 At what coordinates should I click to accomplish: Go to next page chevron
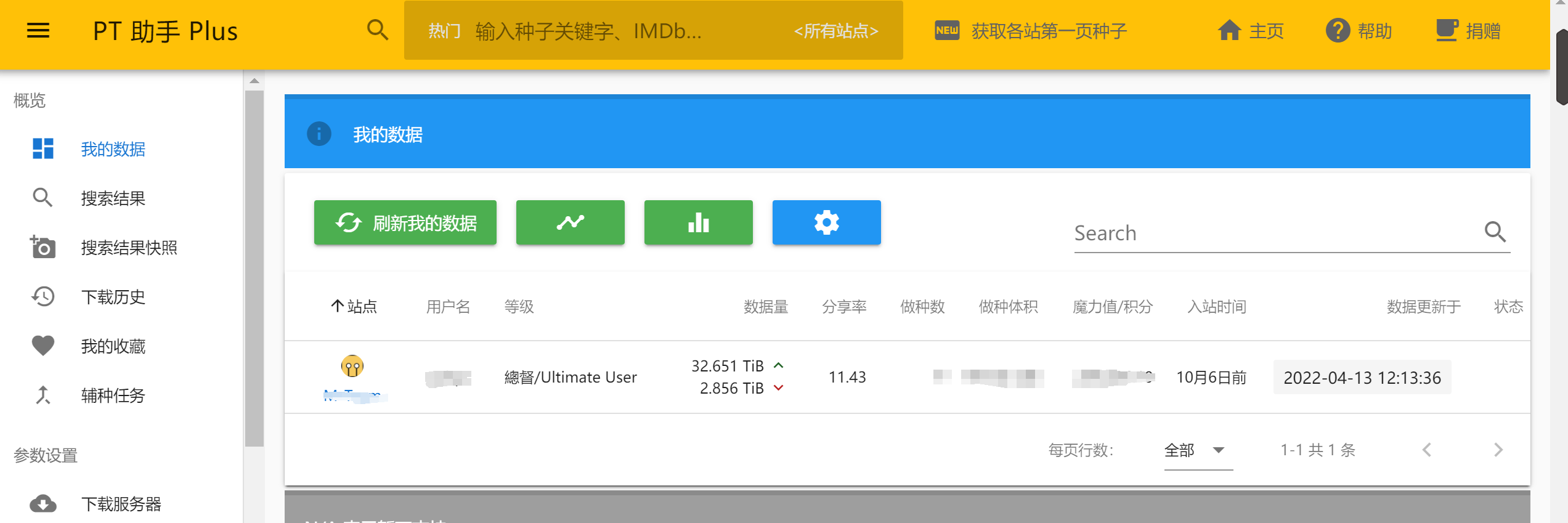1498,450
